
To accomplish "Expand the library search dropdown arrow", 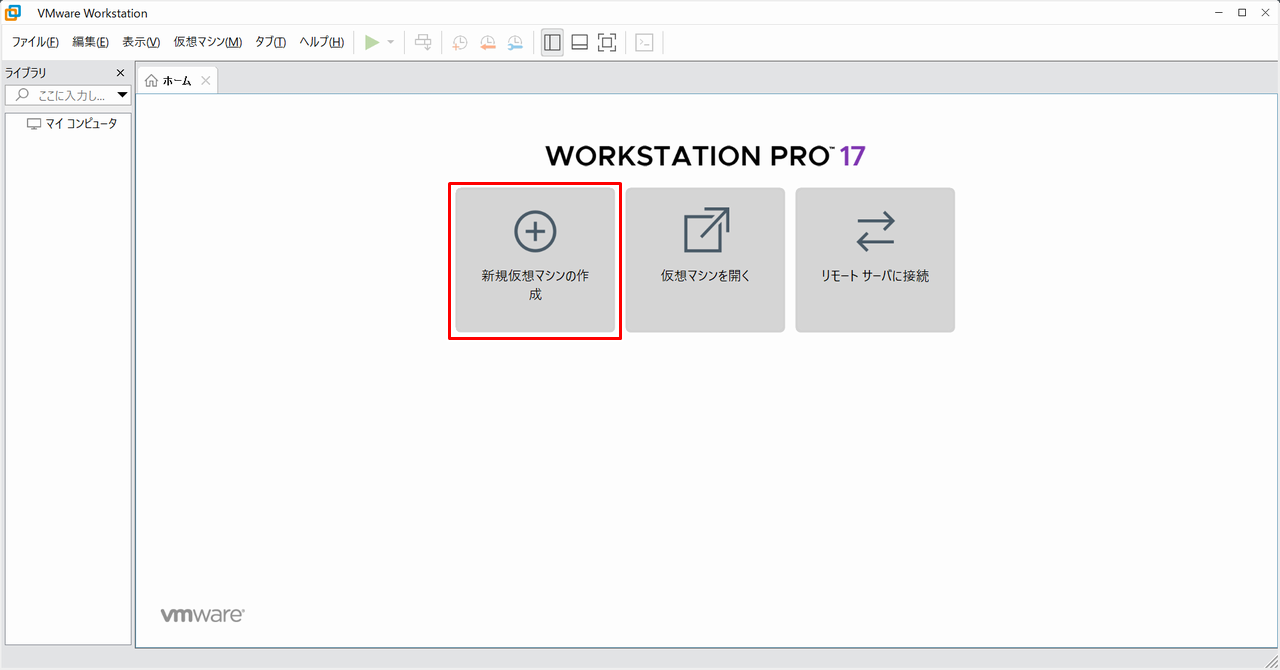I will tap(123, 96).
